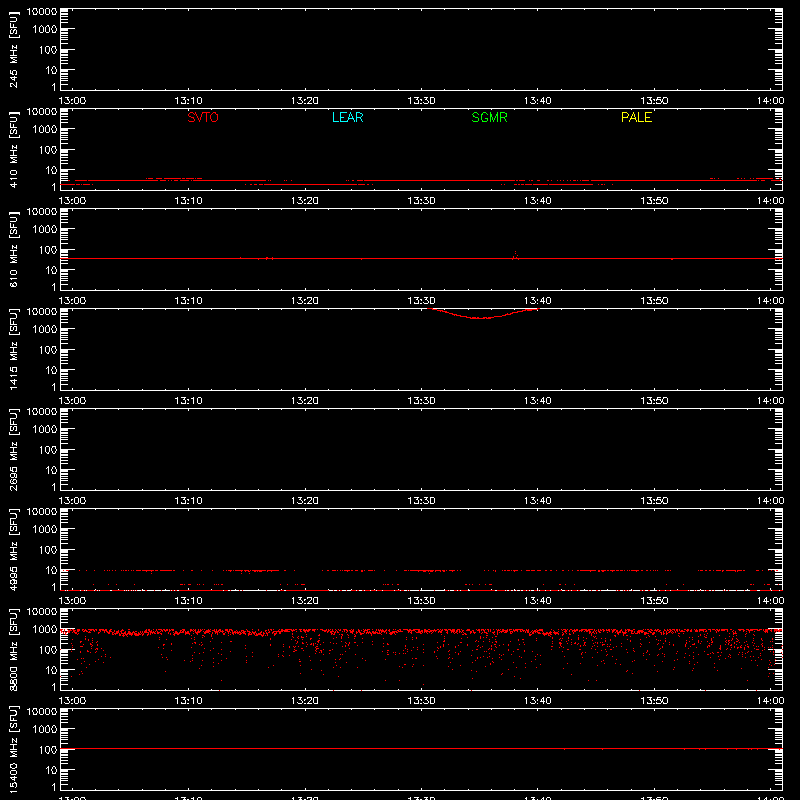Click 13:50 tick label under 245 MHz panel
This screenshot has width=800, height=800.
(654, 101)
